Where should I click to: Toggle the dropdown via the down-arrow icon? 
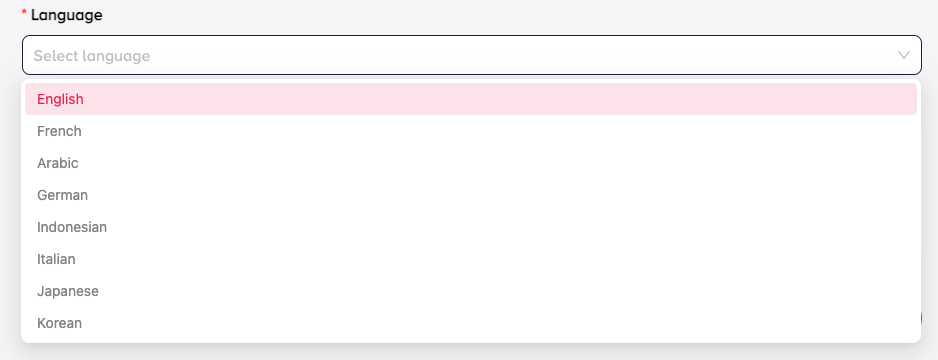point(903,55)
